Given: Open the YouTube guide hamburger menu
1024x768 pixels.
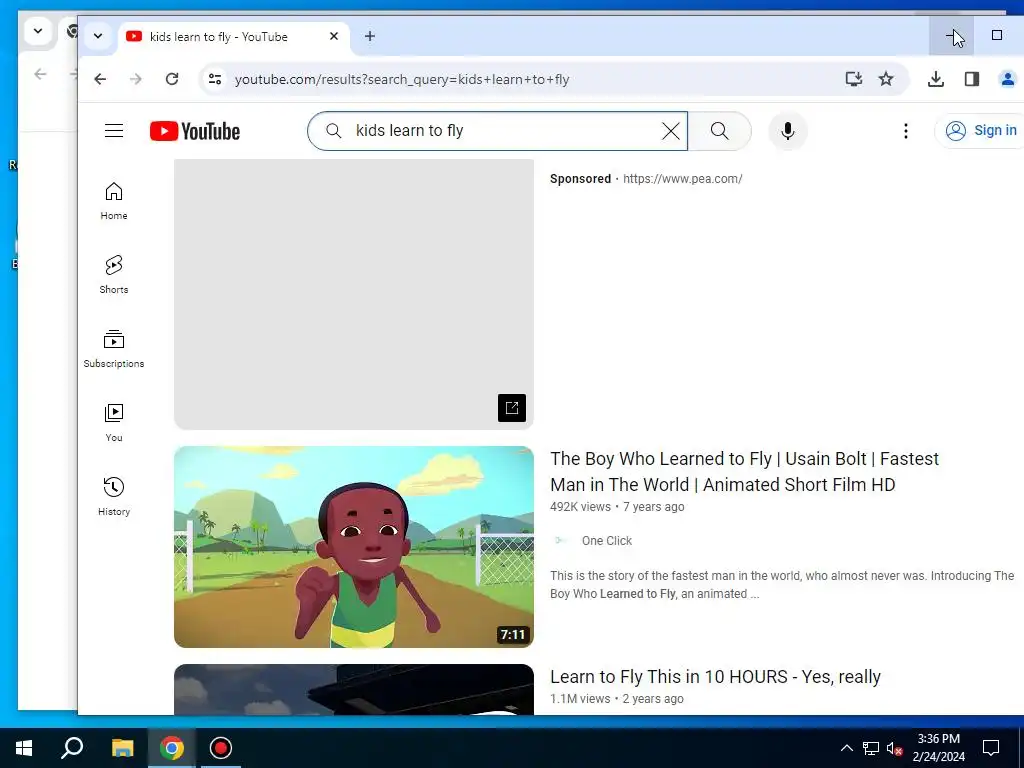Looking at the screenshot, I should (x=114, y=131).
